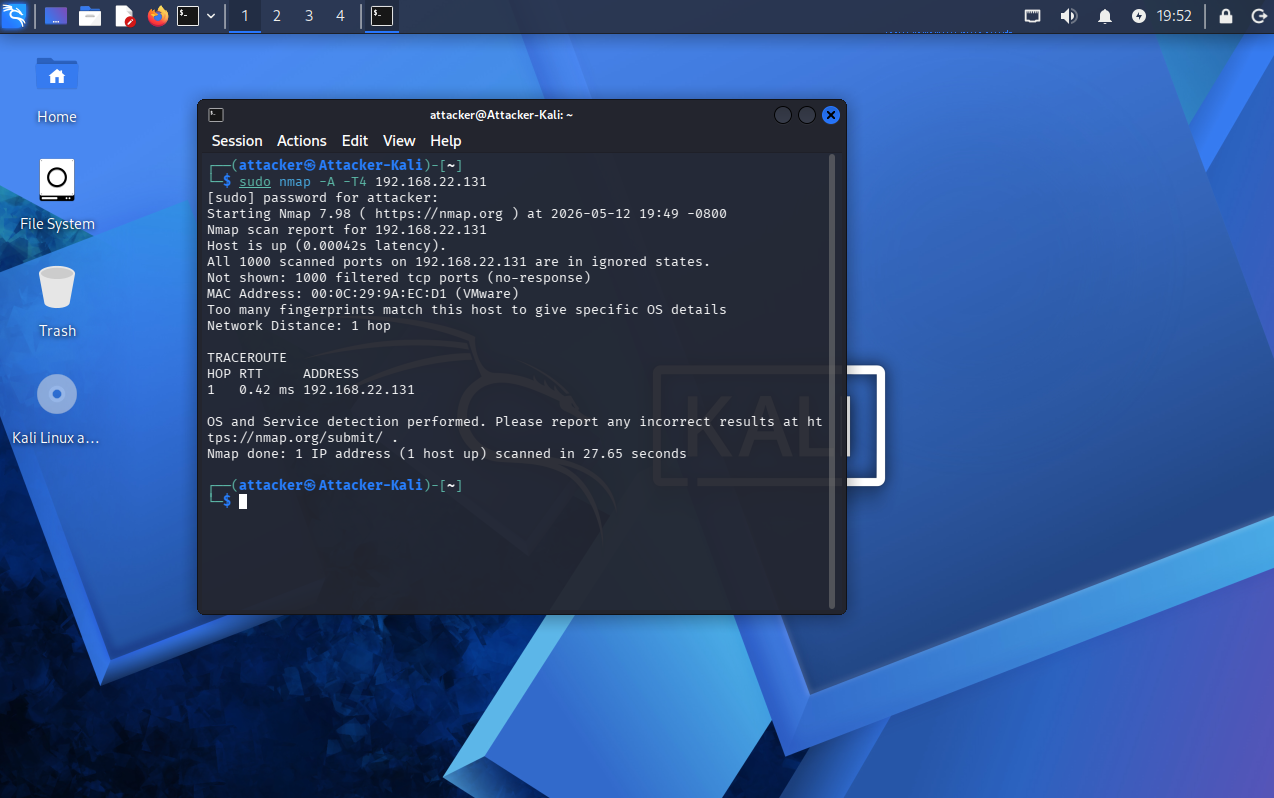The width and height of the screenshot is (1274, 798).
Task: Click the Nmap done summary line
Action: (447, 454)
